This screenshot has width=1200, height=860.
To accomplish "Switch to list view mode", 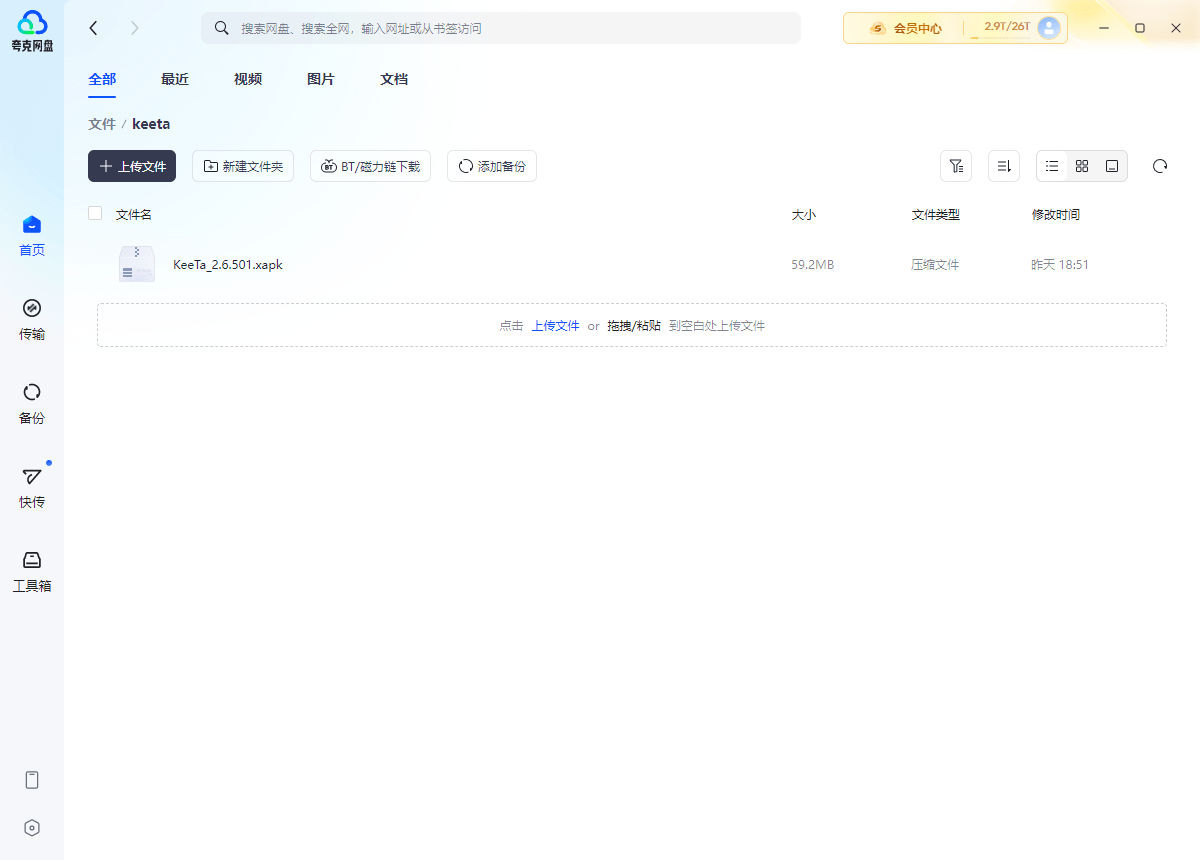I will coord(1052,166).
